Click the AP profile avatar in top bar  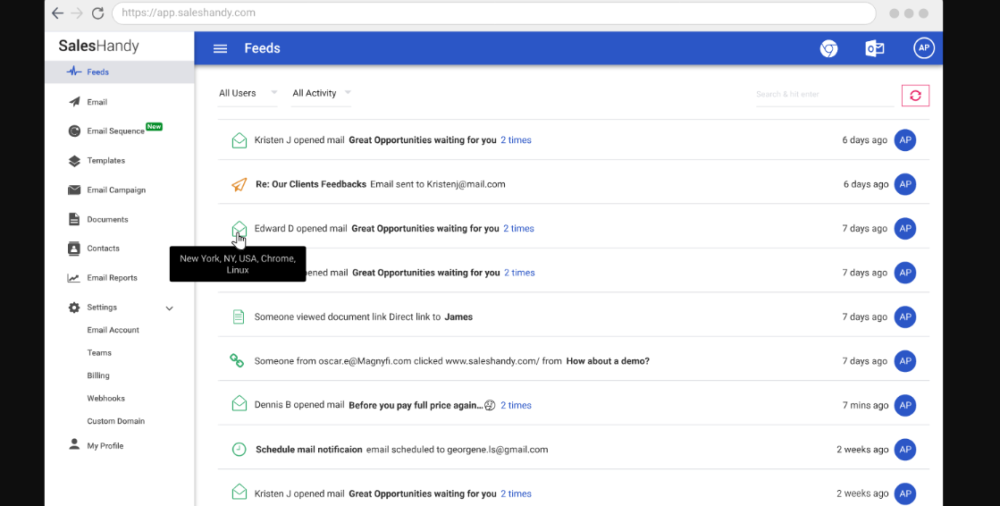[923, 48]
